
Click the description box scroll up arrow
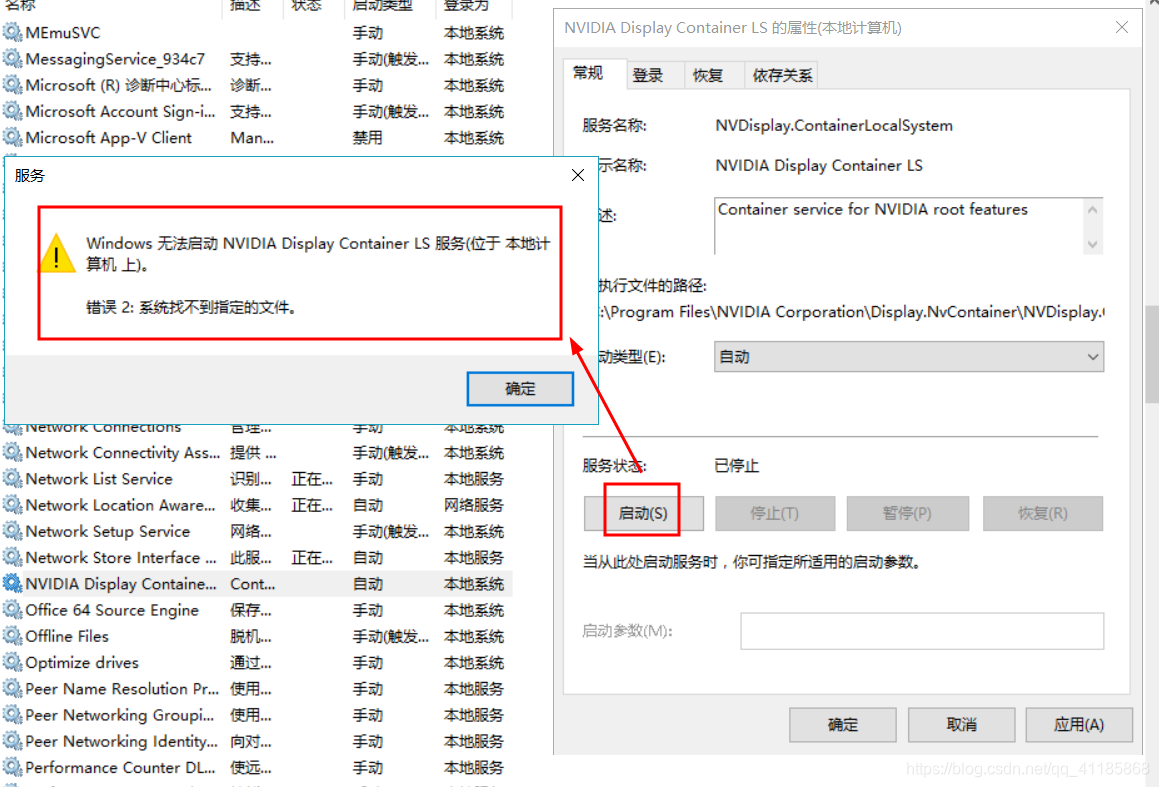tap(1092, 211)
